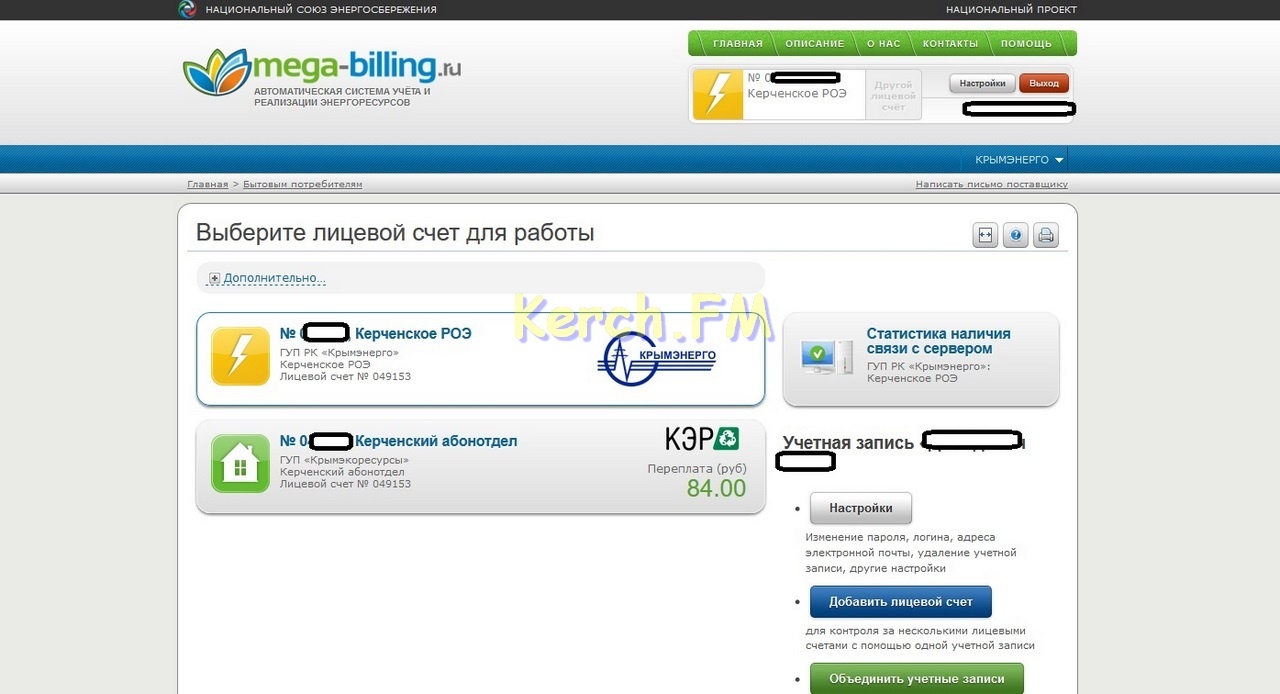Viewport: 1280px width, 694px height.
Task: Click the yellow lightning icon in the header account box
Action: coord(718,94)
